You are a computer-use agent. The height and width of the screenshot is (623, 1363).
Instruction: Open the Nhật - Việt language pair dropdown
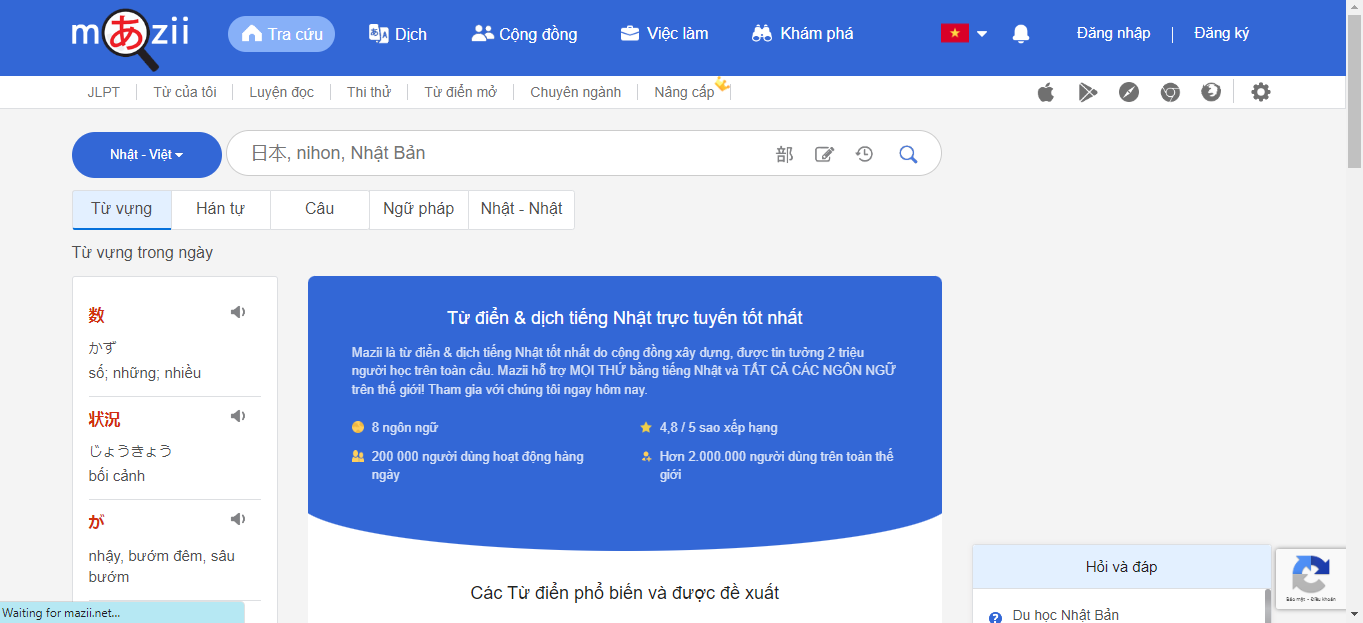point(147,154)
